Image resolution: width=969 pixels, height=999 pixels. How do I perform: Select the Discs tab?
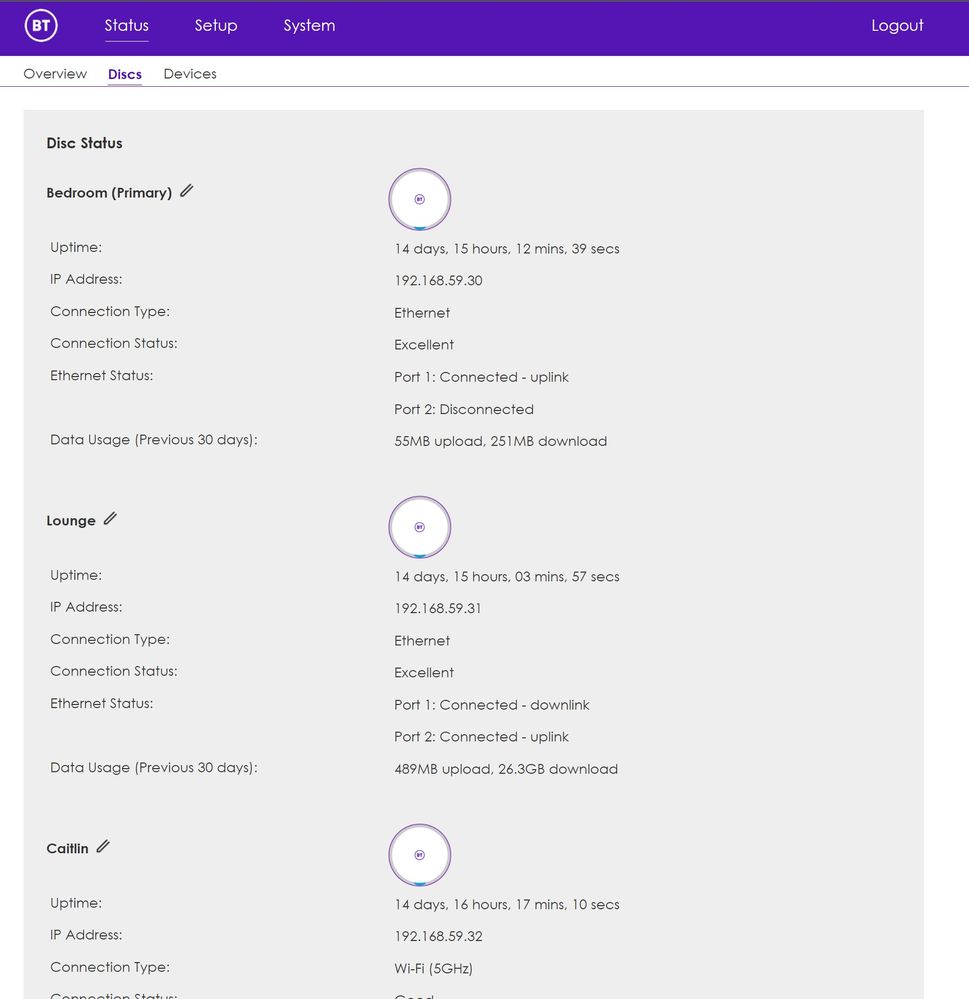pos(125,74)
